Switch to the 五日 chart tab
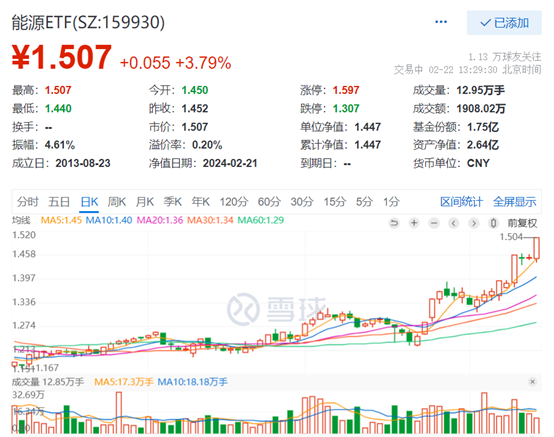The width and height of the screenshot is (554, 437). coord(59,202)
